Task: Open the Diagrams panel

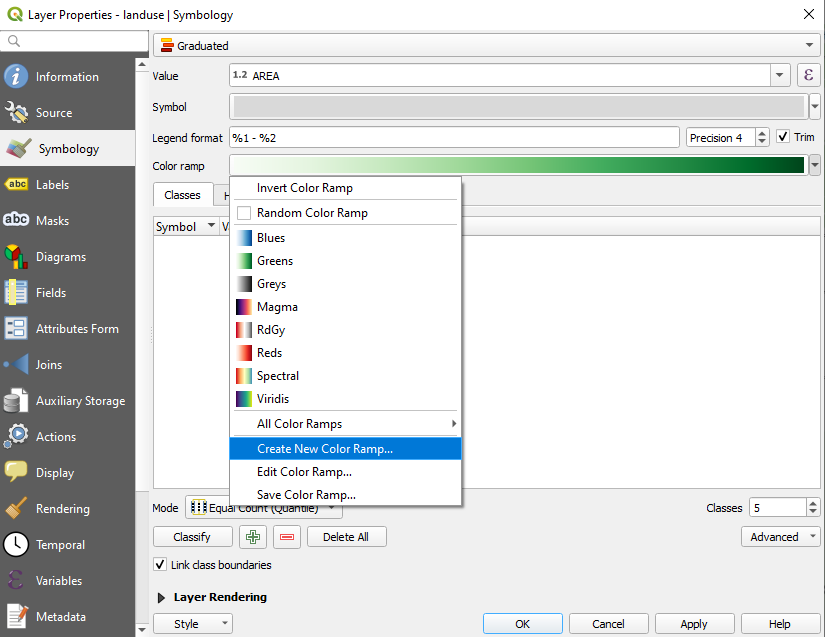Action: (67, 256)
